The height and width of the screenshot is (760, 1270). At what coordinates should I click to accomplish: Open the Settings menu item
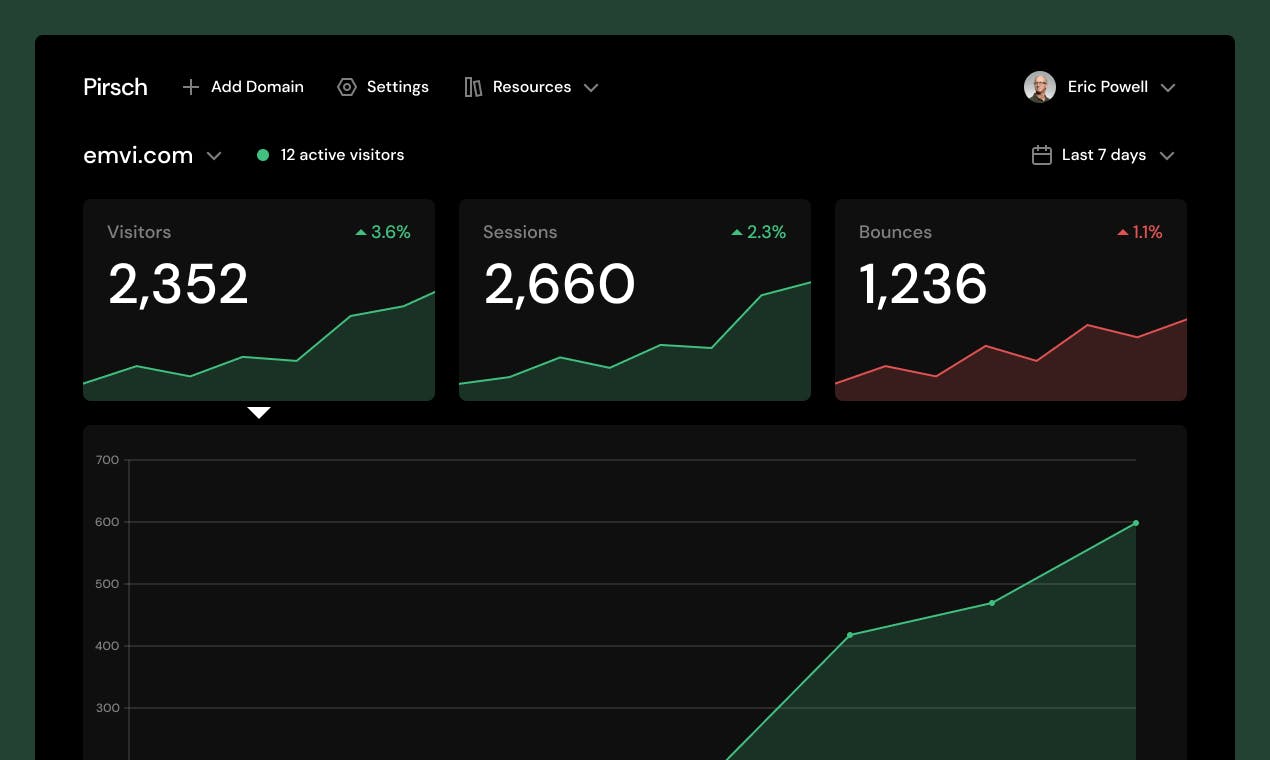(x=397, y=87)
